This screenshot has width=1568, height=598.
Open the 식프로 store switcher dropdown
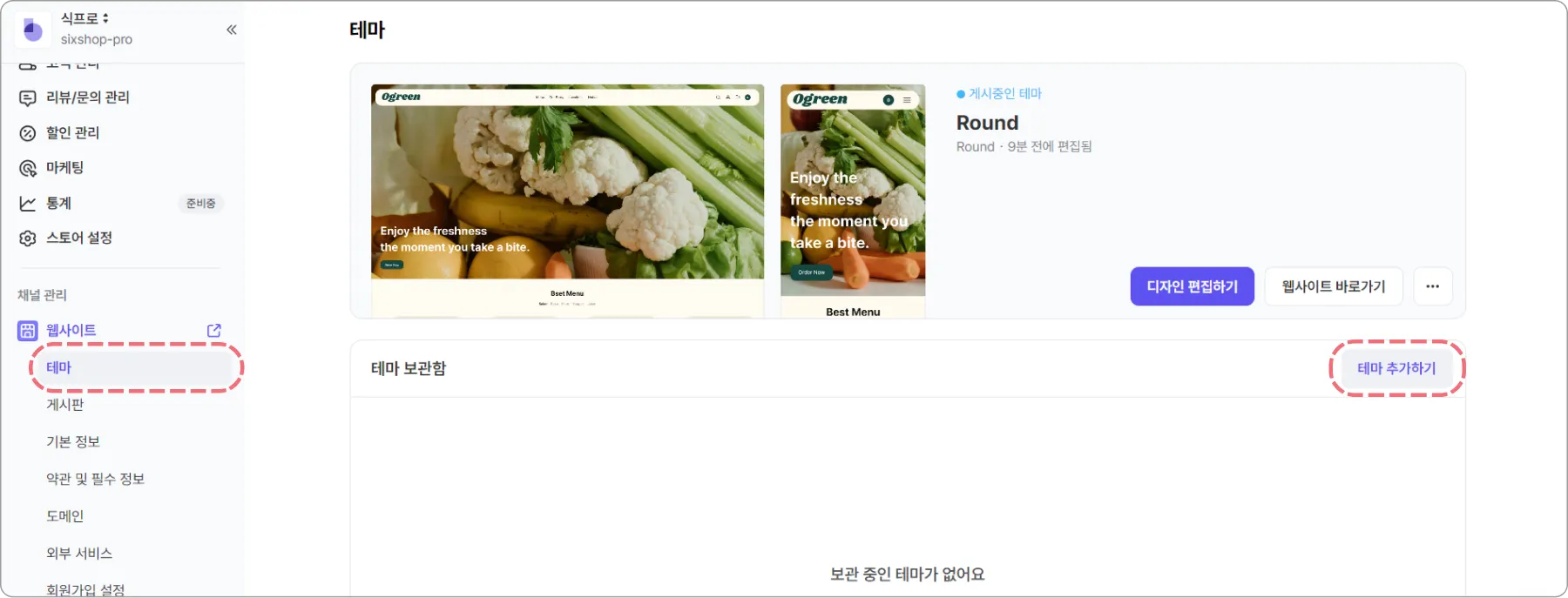pyautogui.click(x=84, y=18)
